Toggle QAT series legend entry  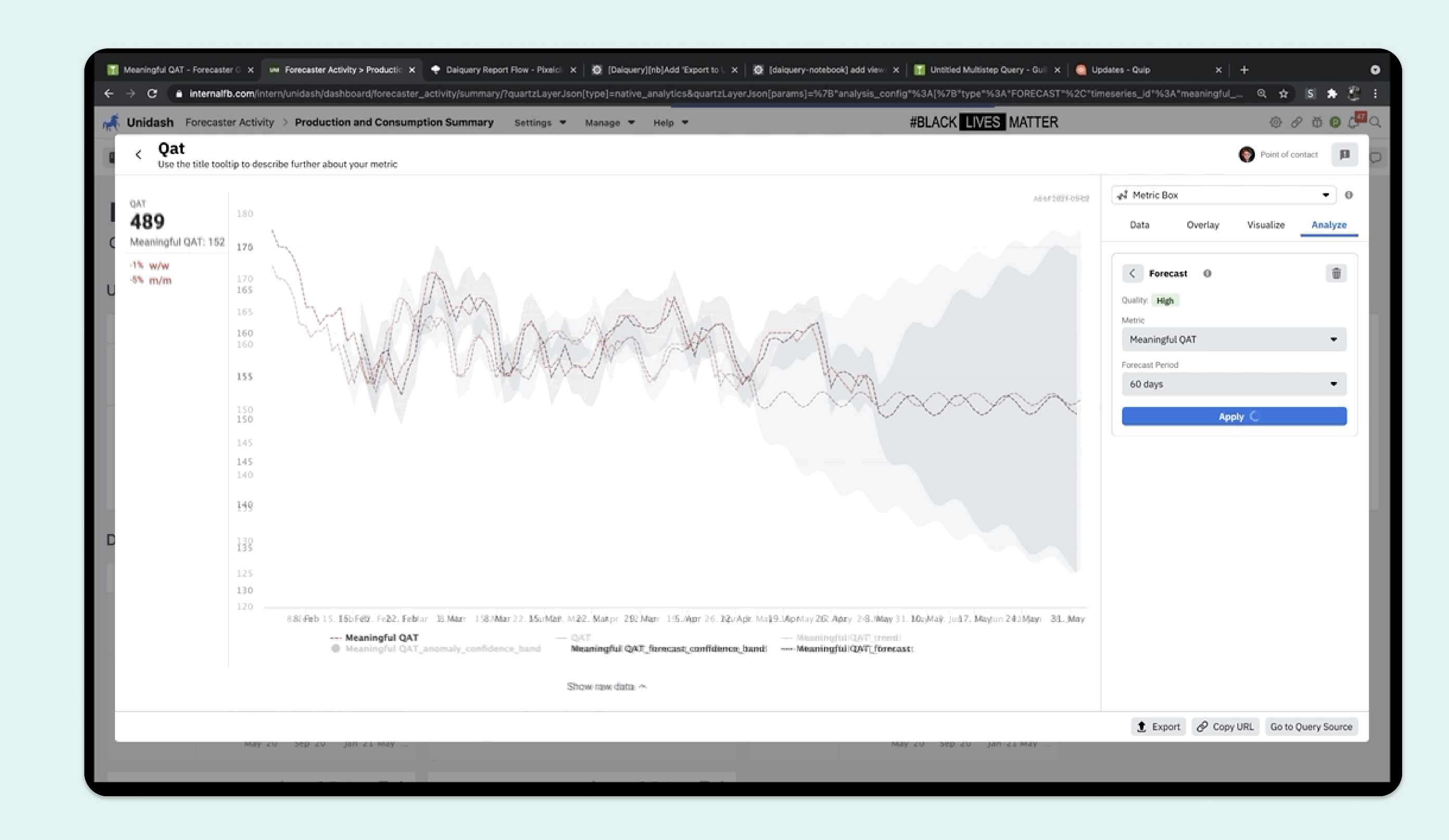580,637
